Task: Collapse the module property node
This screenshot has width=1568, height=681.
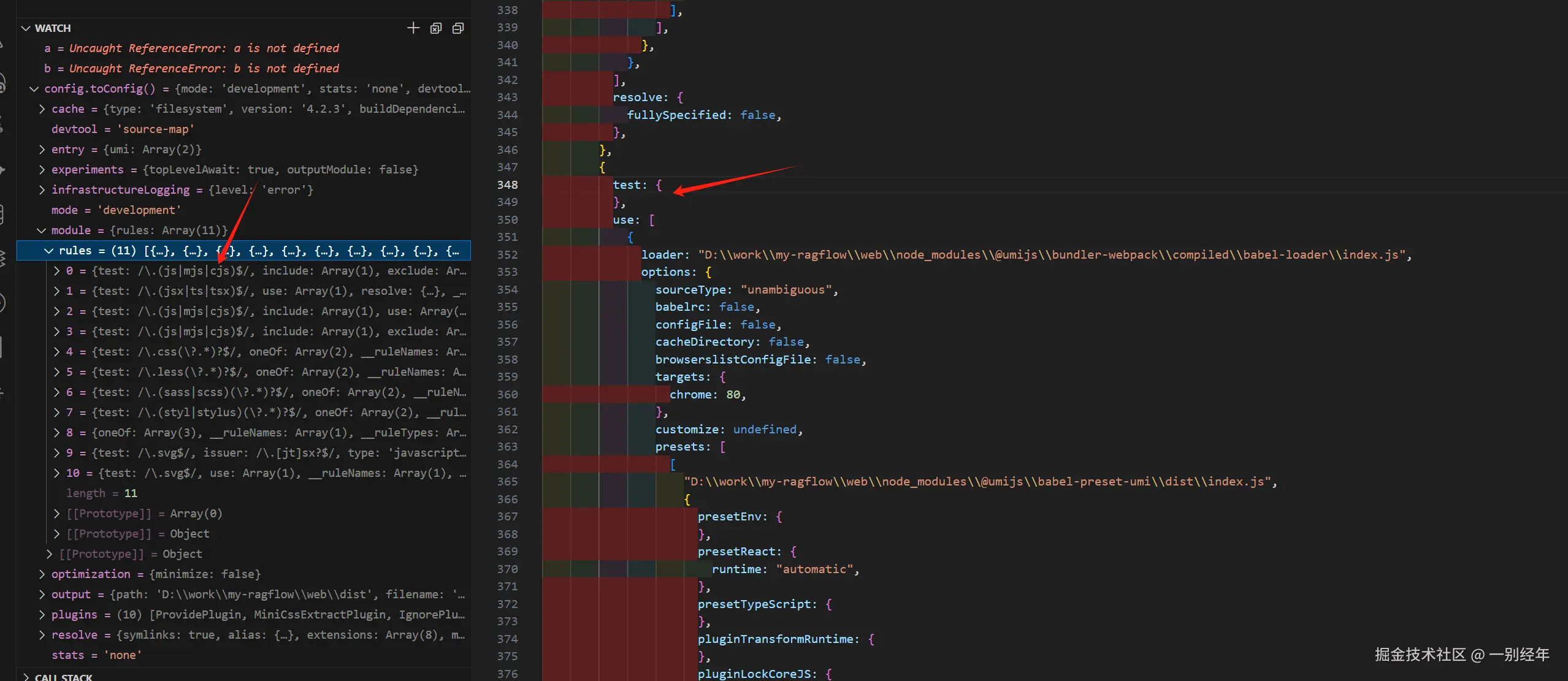Action: click(41, 230)
